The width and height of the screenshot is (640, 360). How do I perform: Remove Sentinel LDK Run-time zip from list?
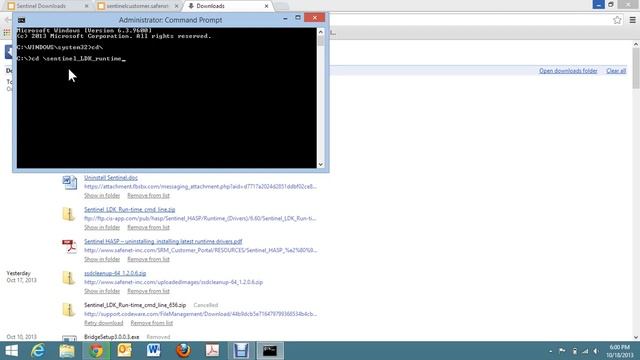click(x=148, y=227)
